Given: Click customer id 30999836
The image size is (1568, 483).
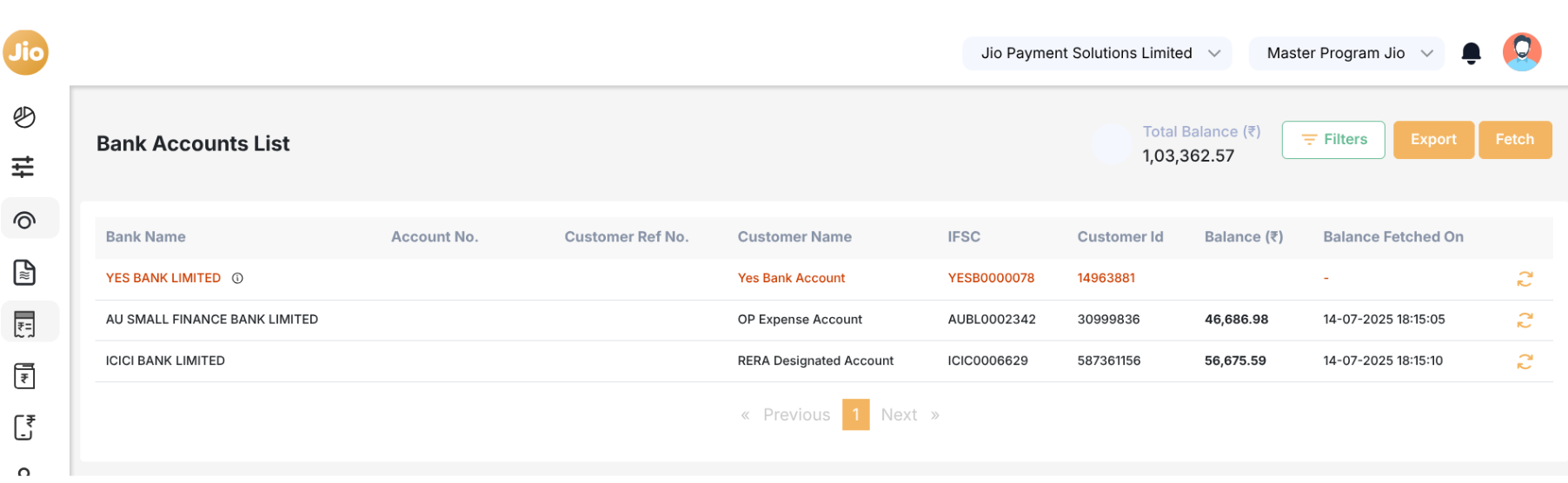Looking at the screenshot, I should [x=1108, y=320].
